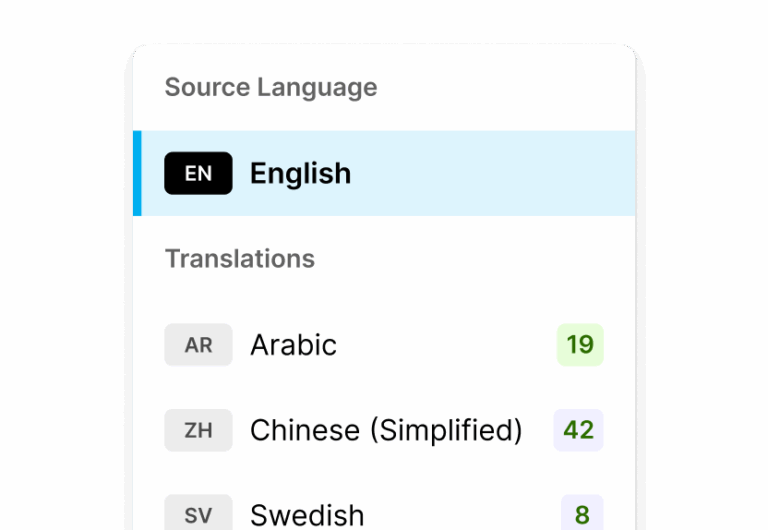
Task: Click the Chinese count badge showing 42
Action: click(578, 430)
